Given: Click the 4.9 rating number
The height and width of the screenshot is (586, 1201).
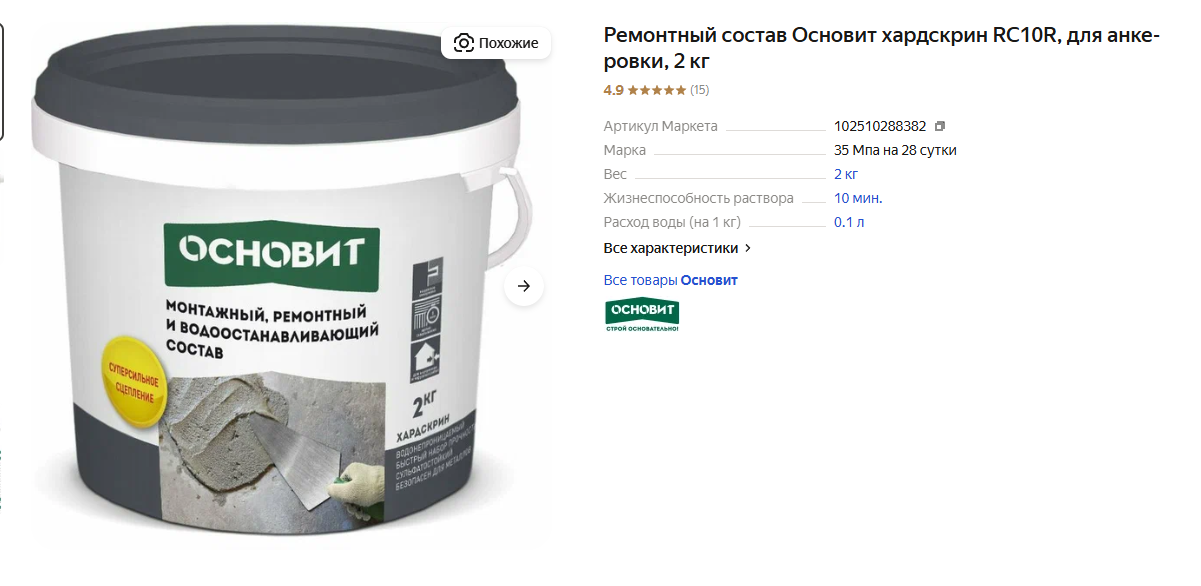Looking at the screenshot, I should (x=613, y=90).
